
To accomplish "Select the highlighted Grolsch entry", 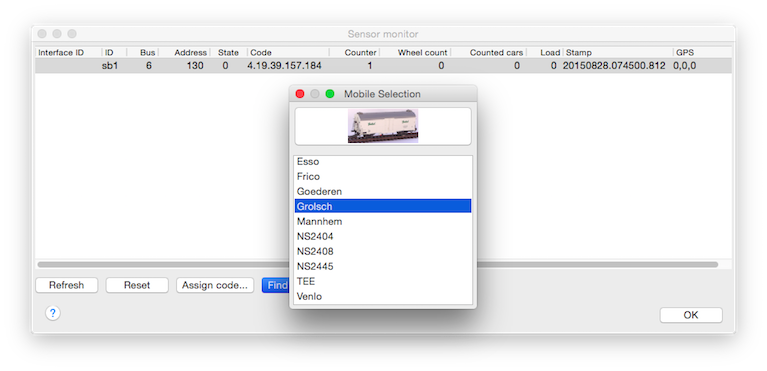I will 383,206.
